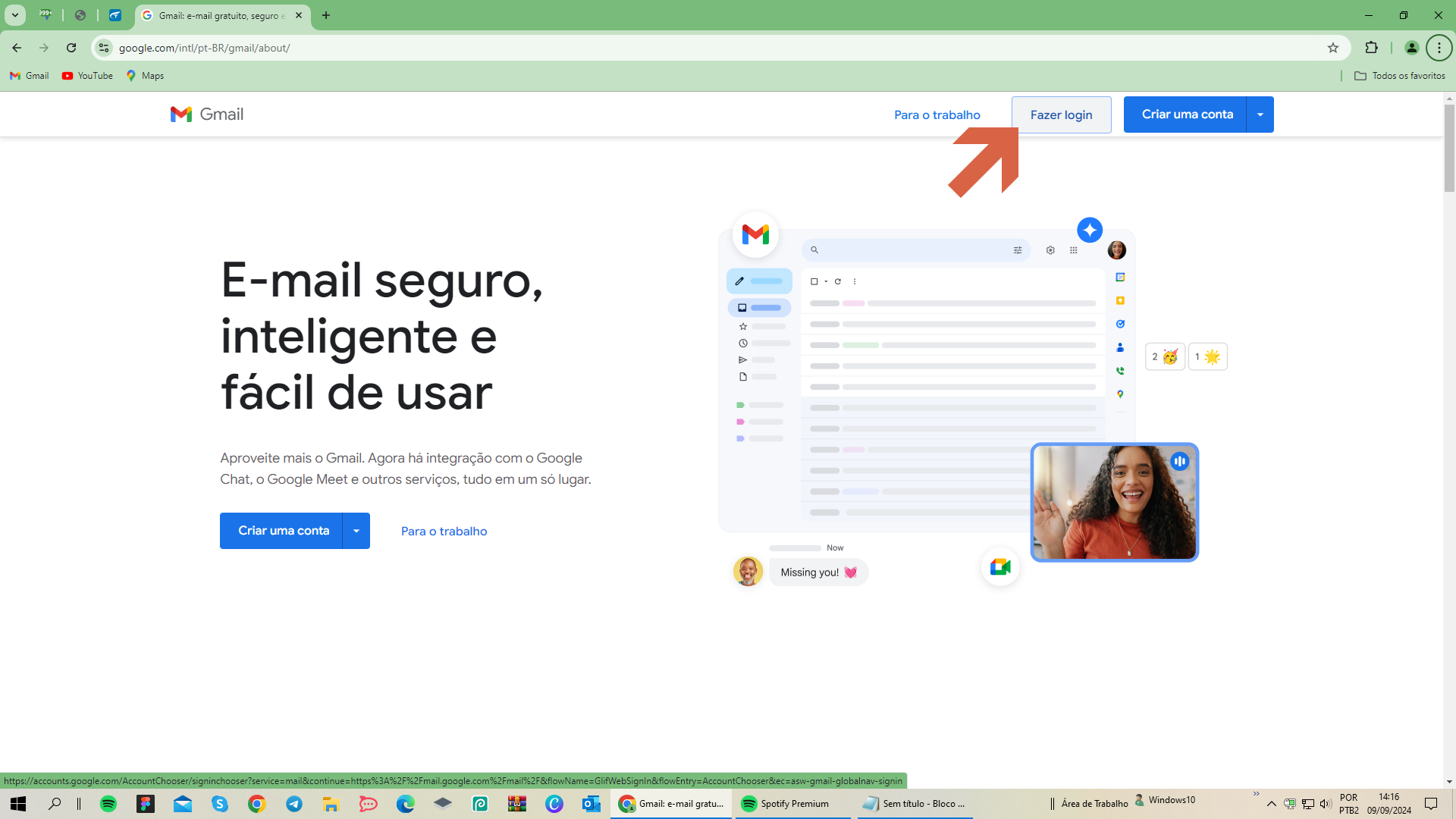Open Rocket.Chat from the taskbar
The width and height of the screenshot is (1456, 819).
368,804
